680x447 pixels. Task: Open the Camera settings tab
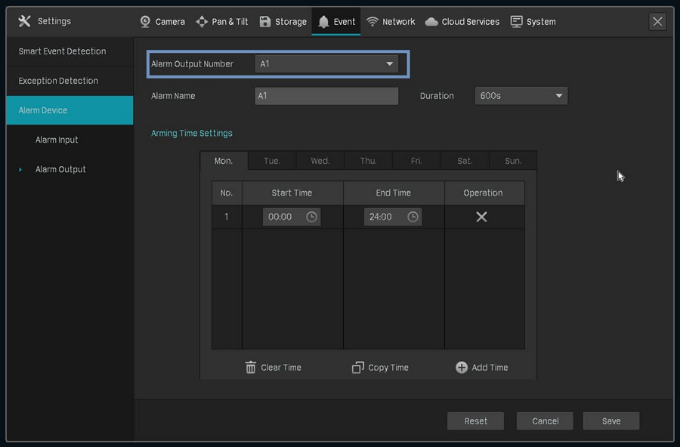pos(162,21)
